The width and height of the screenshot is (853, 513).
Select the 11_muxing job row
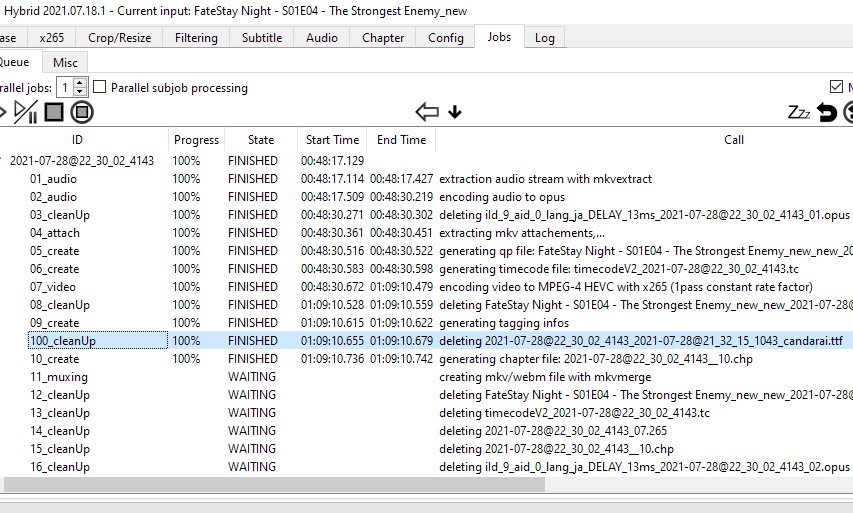point(59,377)
